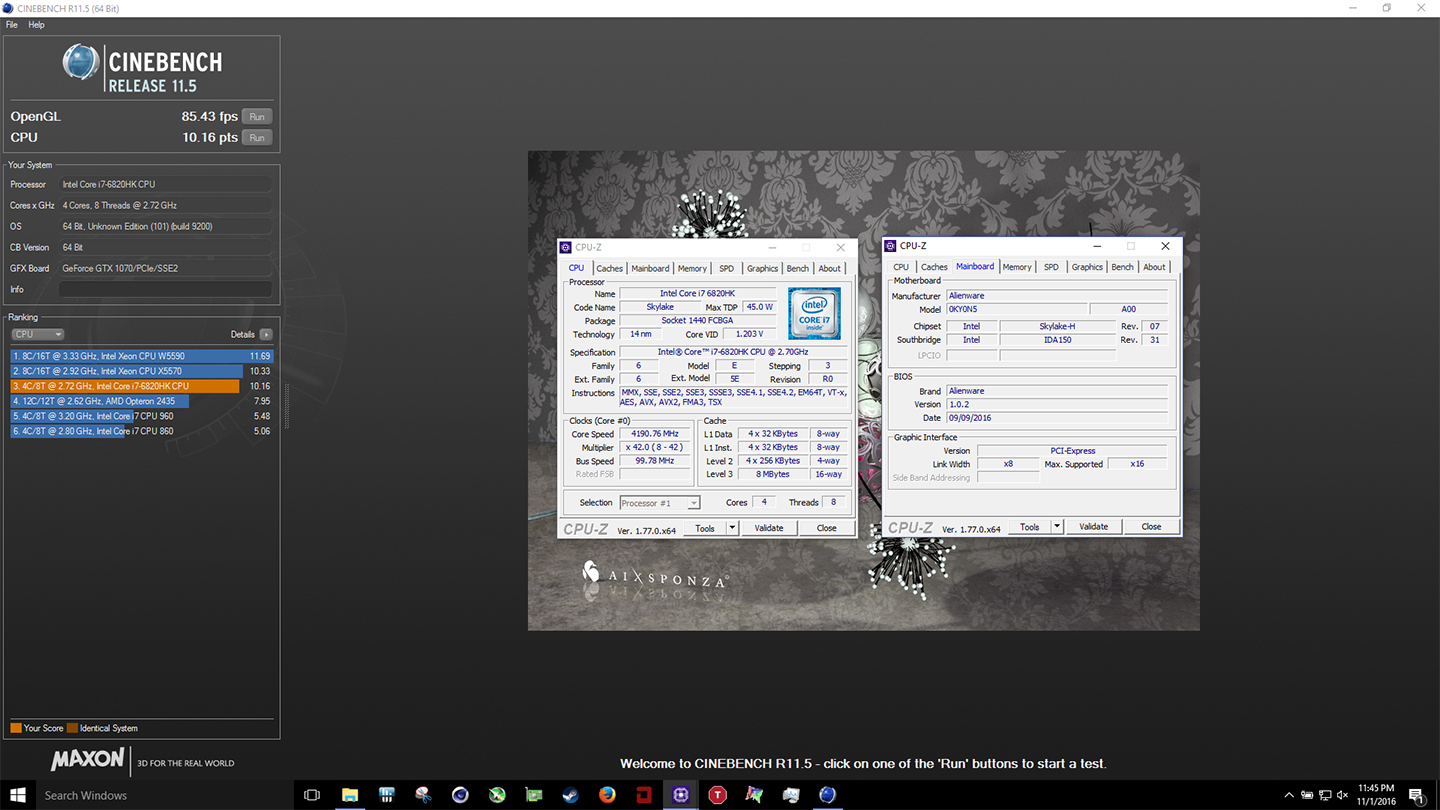Open the monitor graph taskbar icon
This screenshot has height=810, width=1440.
[791, 795]
